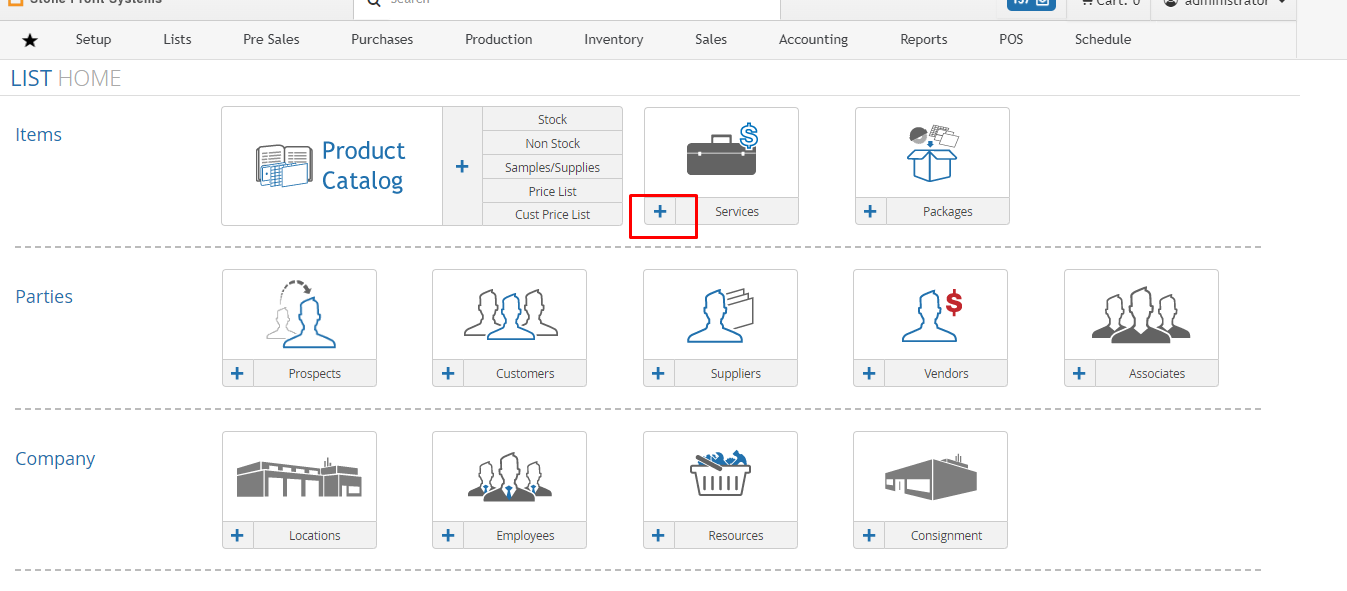Add a new Prospect with plus icon
Image resolution: width=1347 pixels, height=591 pixels.
click(x=238, y=373)
